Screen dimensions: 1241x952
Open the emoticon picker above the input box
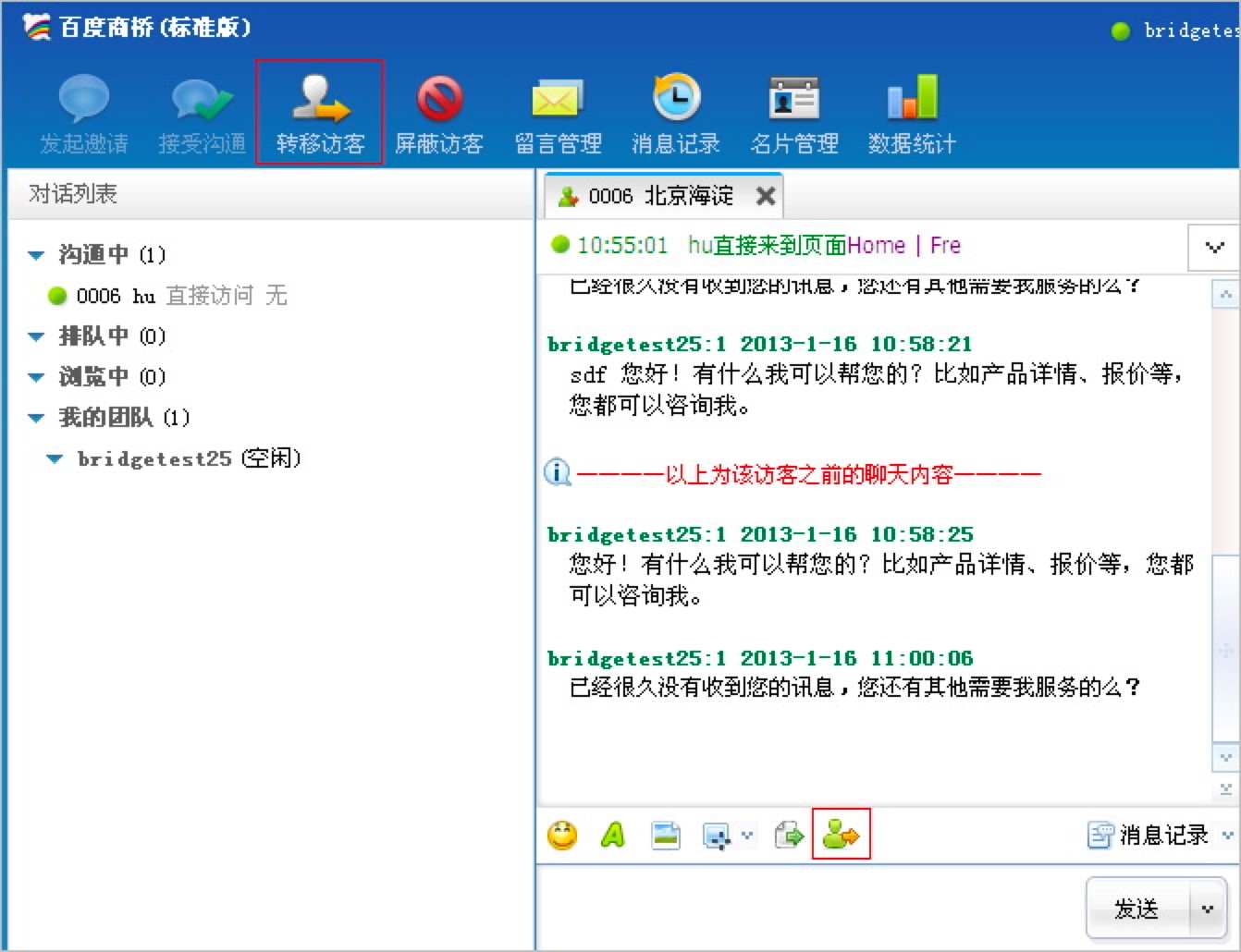[562, 836]
